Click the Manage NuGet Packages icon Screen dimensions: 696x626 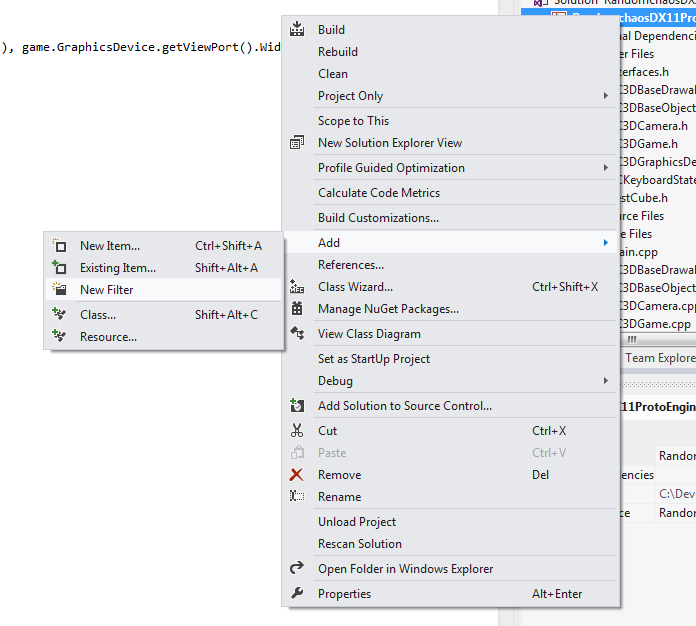[x=297, y=309]
